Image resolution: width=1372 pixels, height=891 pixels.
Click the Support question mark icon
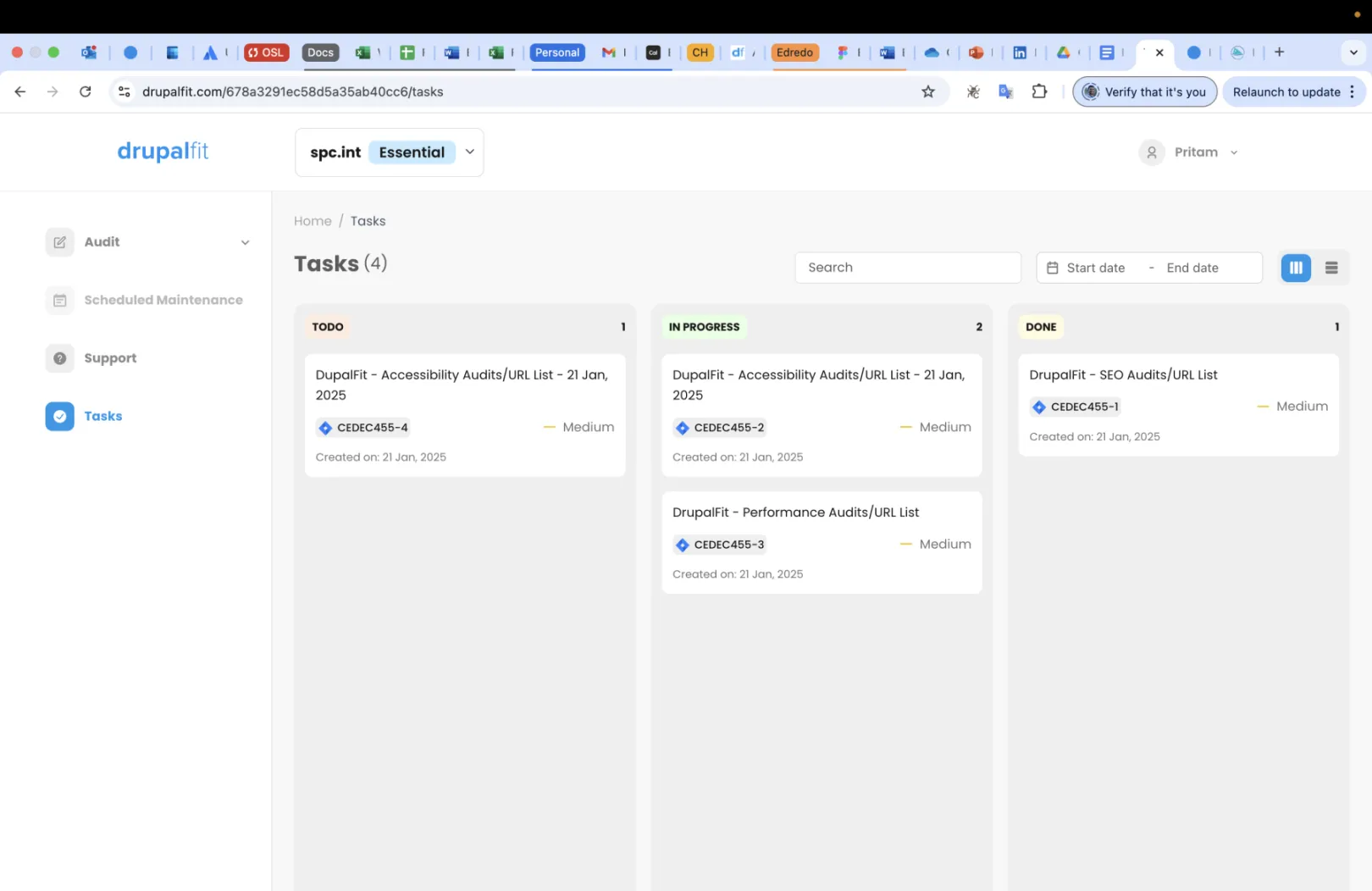[59, 358]
